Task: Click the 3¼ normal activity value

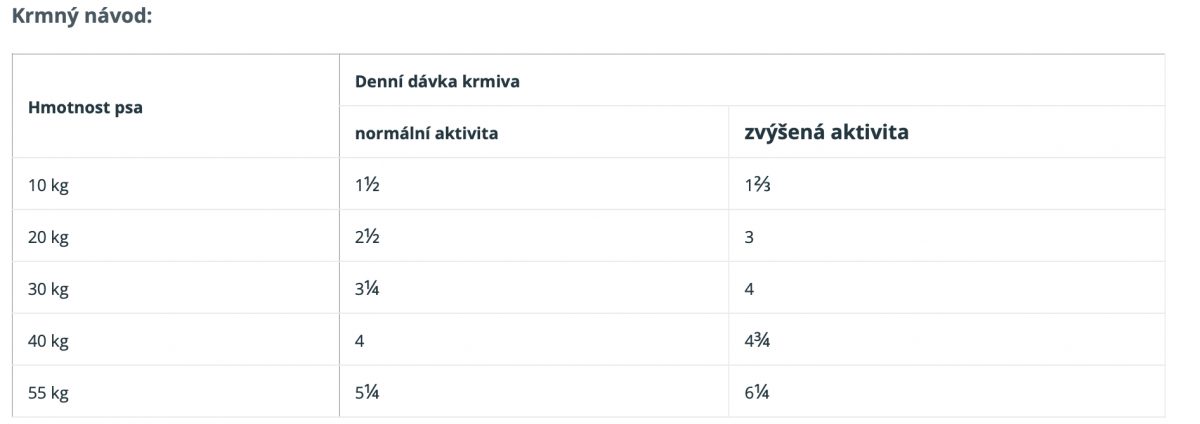Action: [367, 289]
